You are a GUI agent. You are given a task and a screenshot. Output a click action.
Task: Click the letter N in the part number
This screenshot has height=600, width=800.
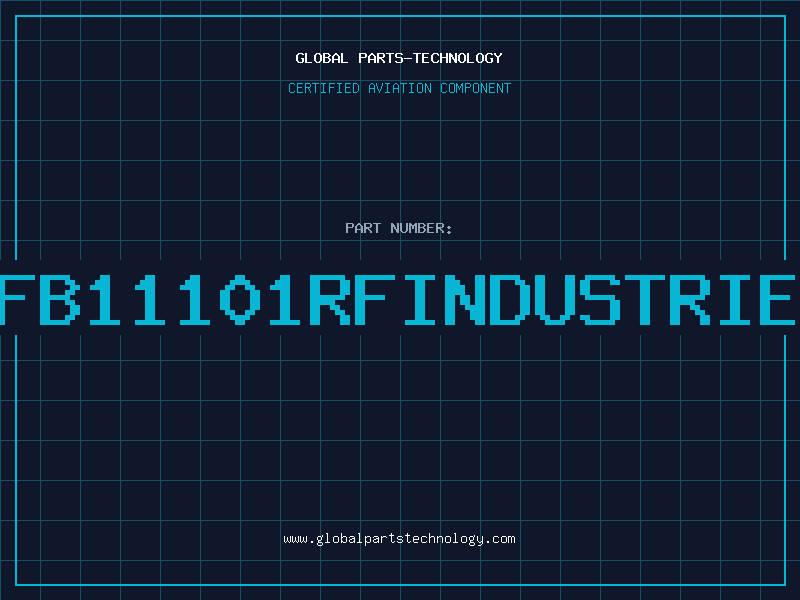coord(468,300)
